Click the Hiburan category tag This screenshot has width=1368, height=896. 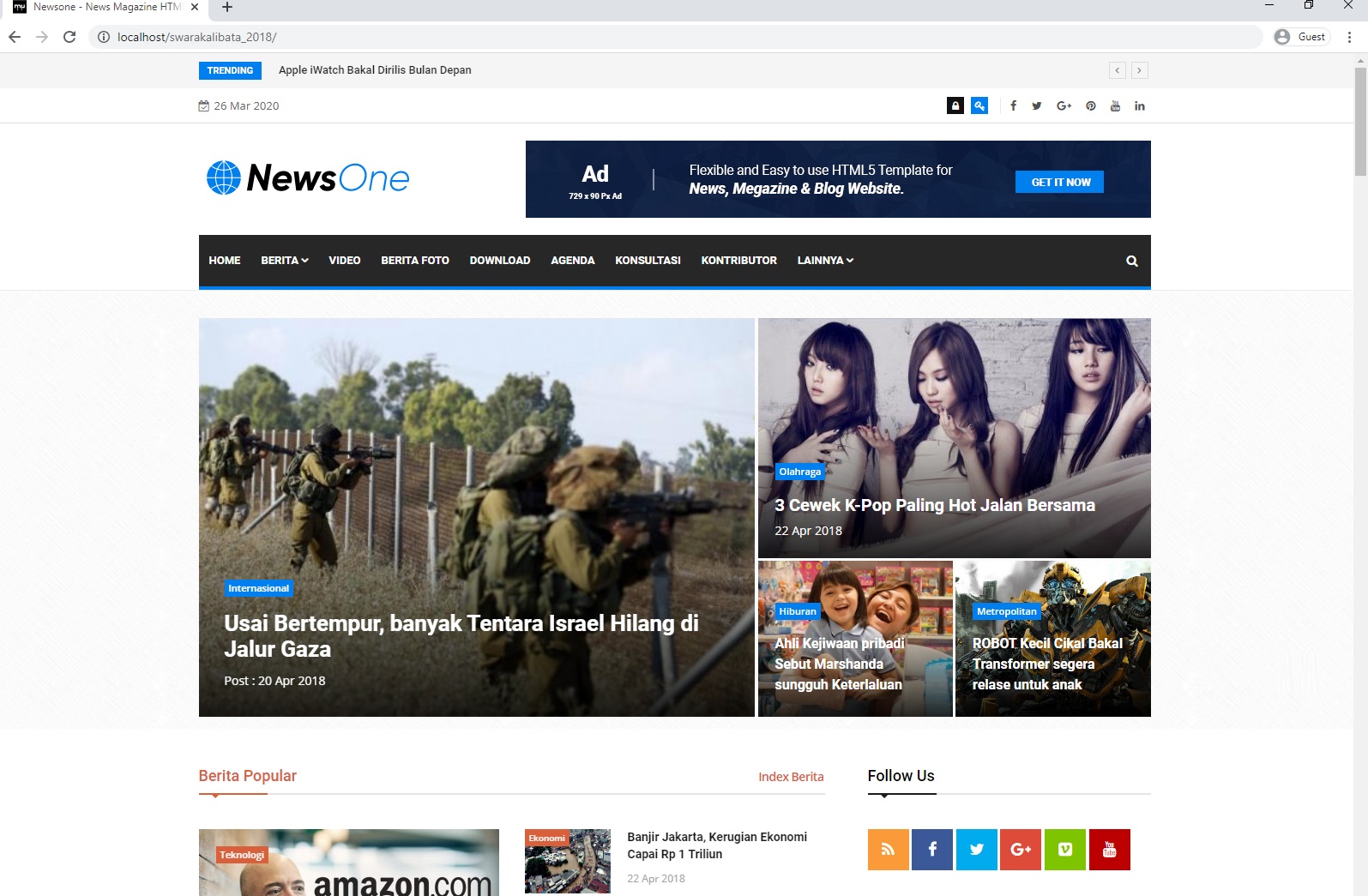tap(798, 611)
